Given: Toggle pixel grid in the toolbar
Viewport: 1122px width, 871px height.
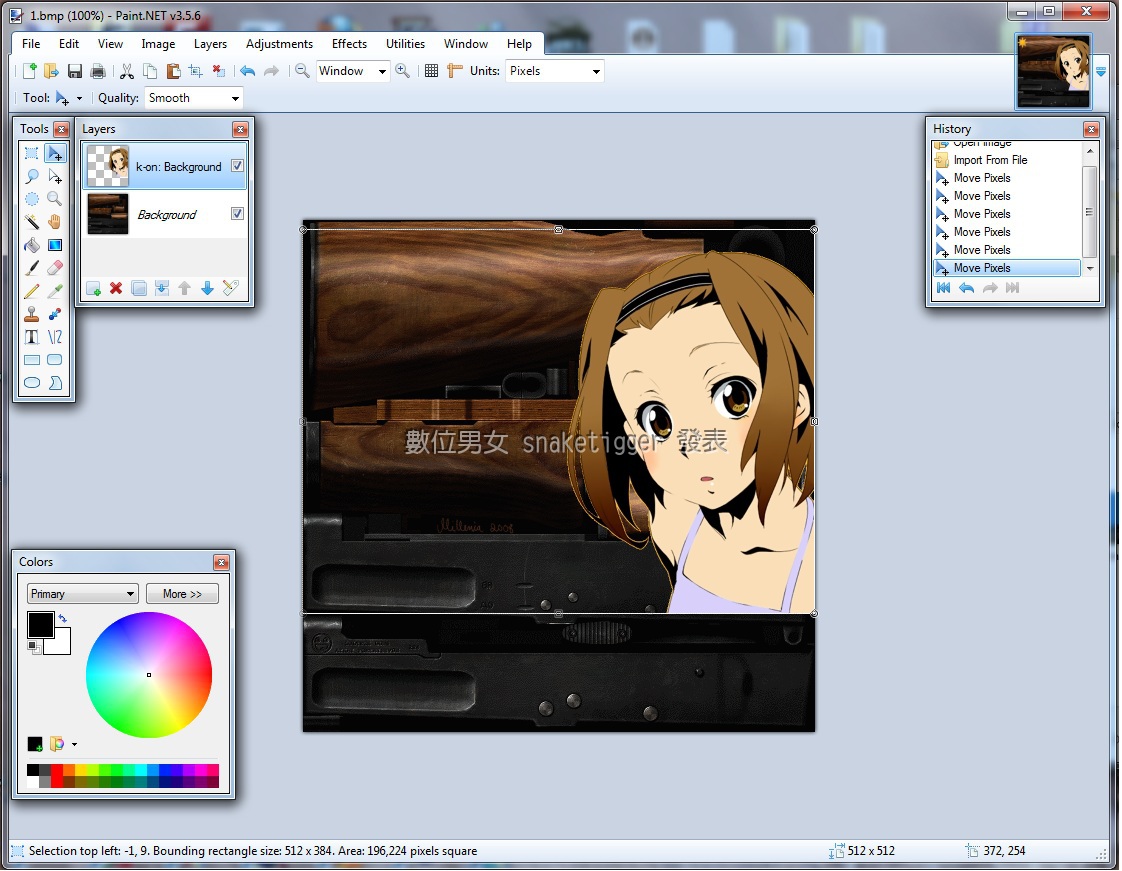Looking at the screenshot, I should click(431, 71).
